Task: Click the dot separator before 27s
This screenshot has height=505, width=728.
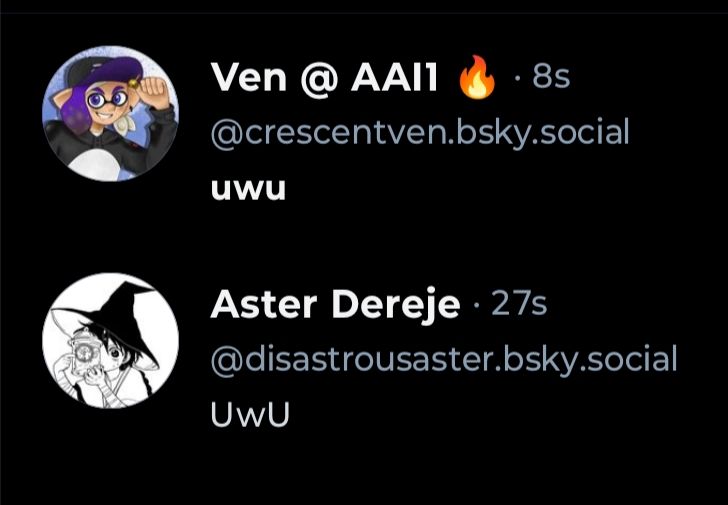Action: 475,306
